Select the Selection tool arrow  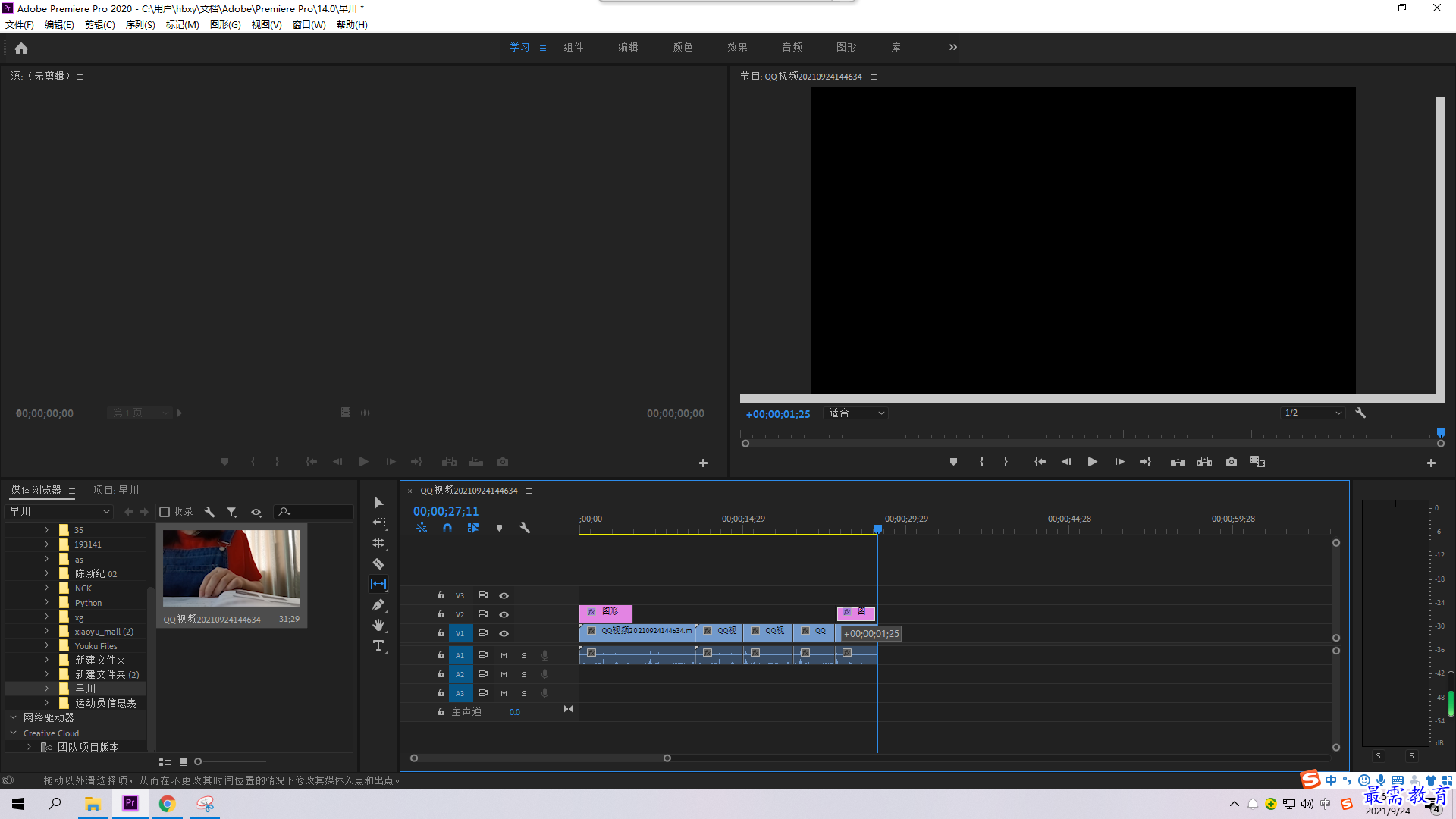coord(378,503)
